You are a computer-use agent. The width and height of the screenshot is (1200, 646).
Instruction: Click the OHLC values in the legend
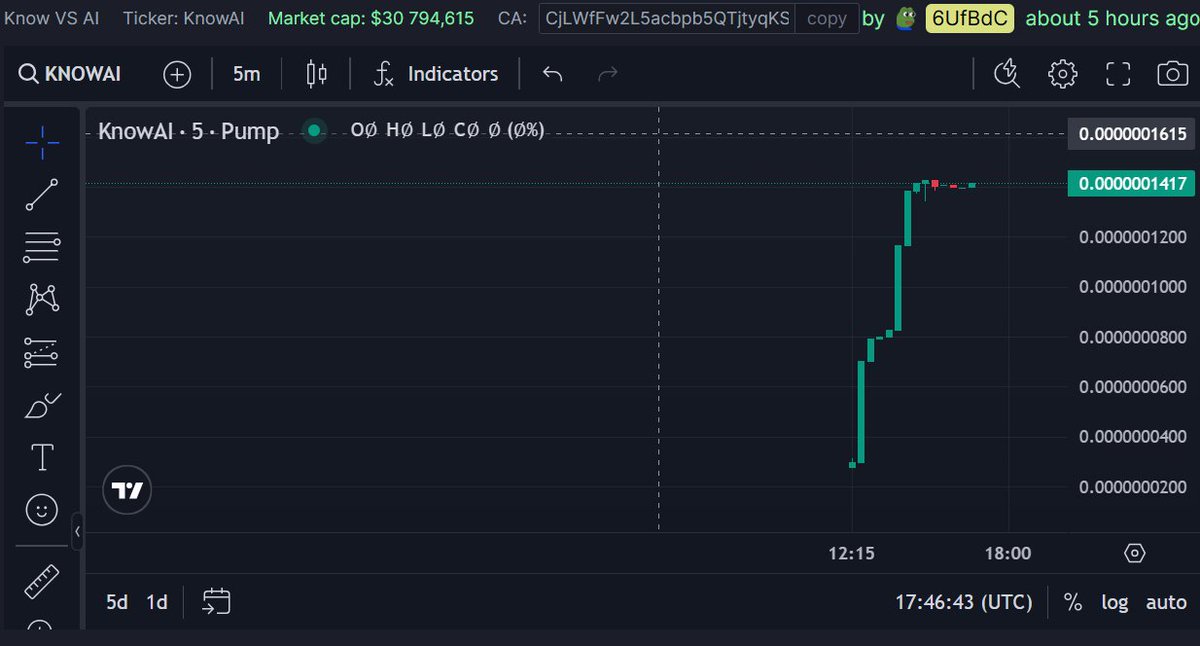tap(448, 130)
